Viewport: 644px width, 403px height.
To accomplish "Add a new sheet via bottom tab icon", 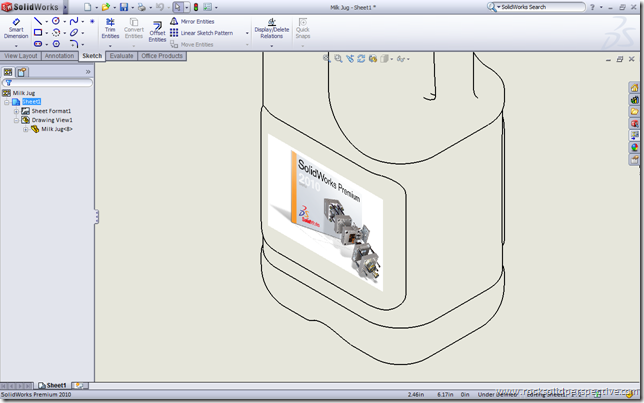I will [x=78, y=385].
